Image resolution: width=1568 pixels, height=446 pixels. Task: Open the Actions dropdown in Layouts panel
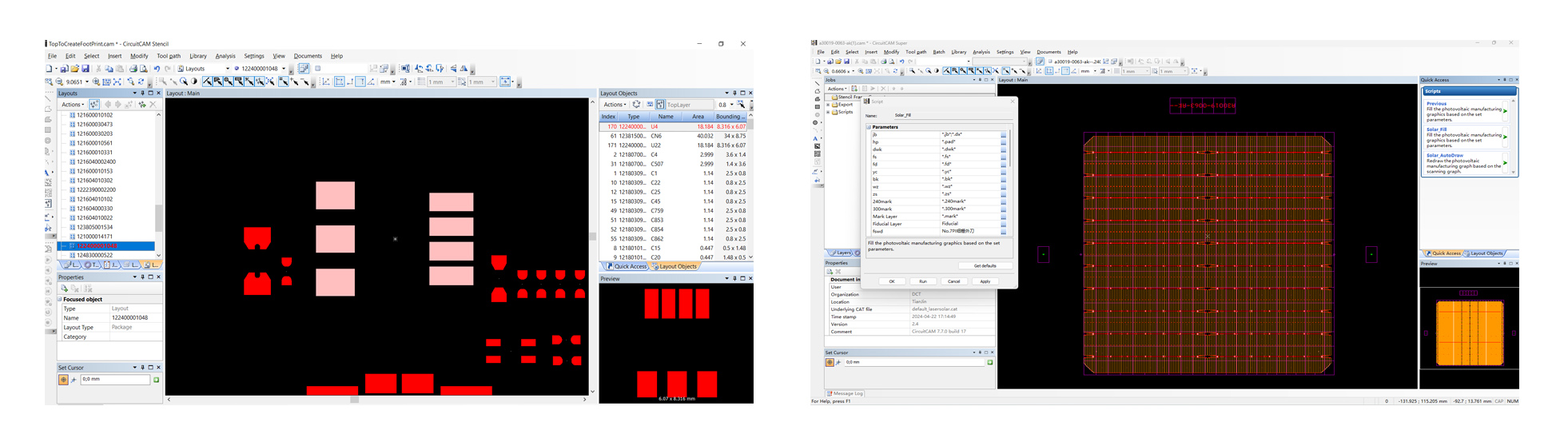72,105
